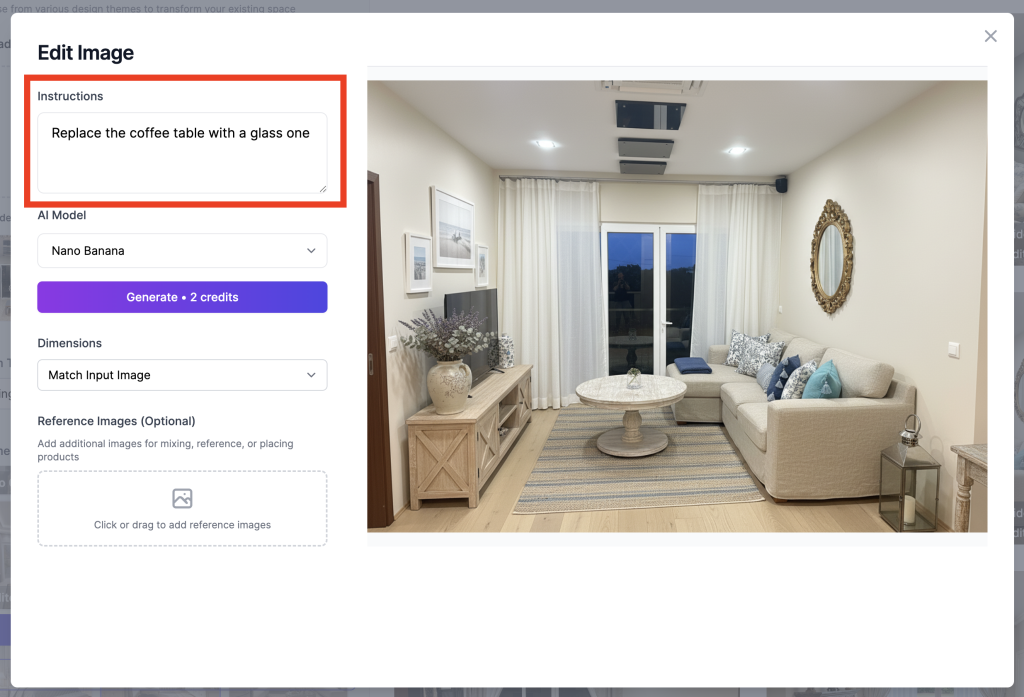Screen dimensions: 1024x697
Task: Click inside the Instructions text field
Action: click(x=182, y=153)
